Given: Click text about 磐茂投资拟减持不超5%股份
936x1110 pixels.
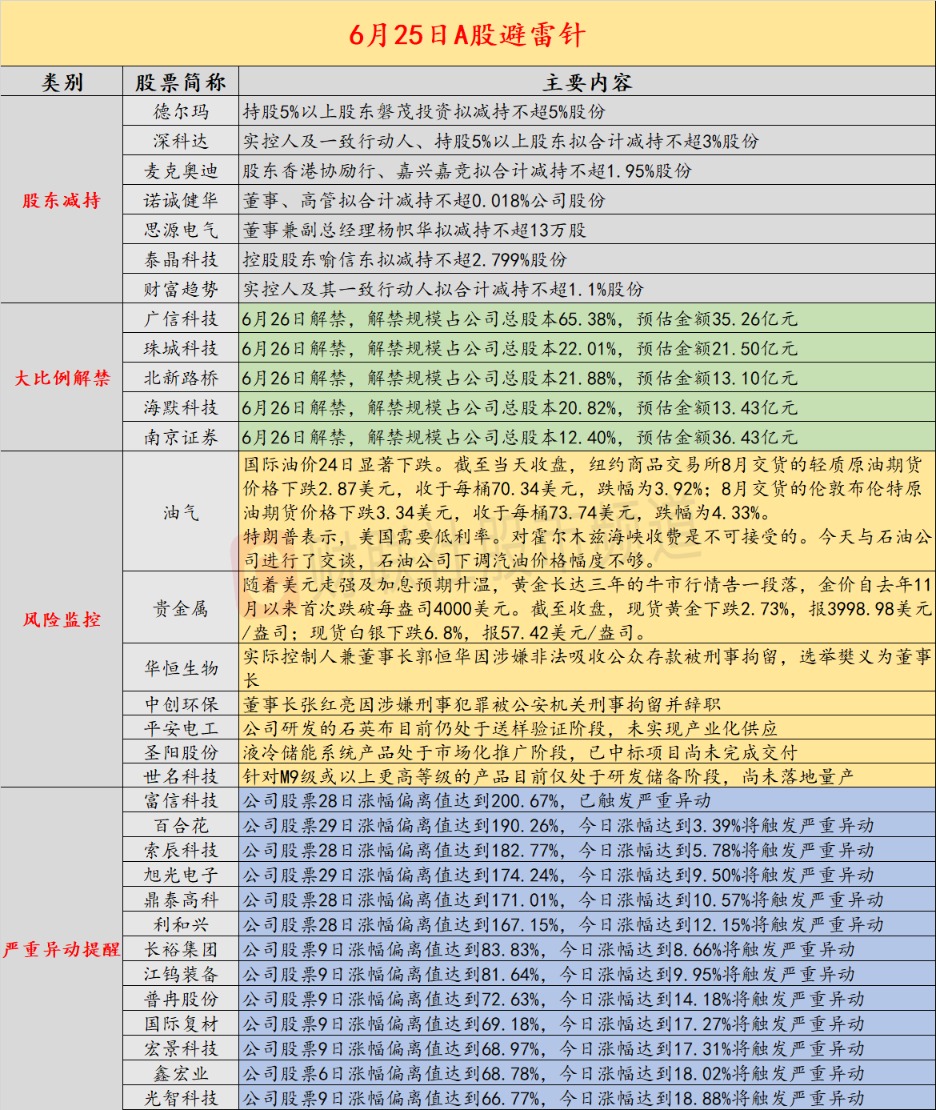Looking at the screenshot, I should pos(424,111).
